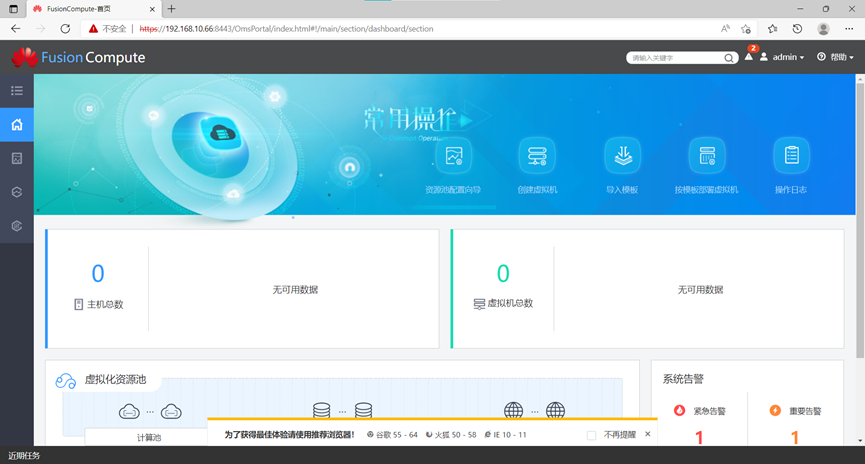The image size is (865, 464).
Task: Open 近期任务 panel in bottom bar
Action: (24, 455)
